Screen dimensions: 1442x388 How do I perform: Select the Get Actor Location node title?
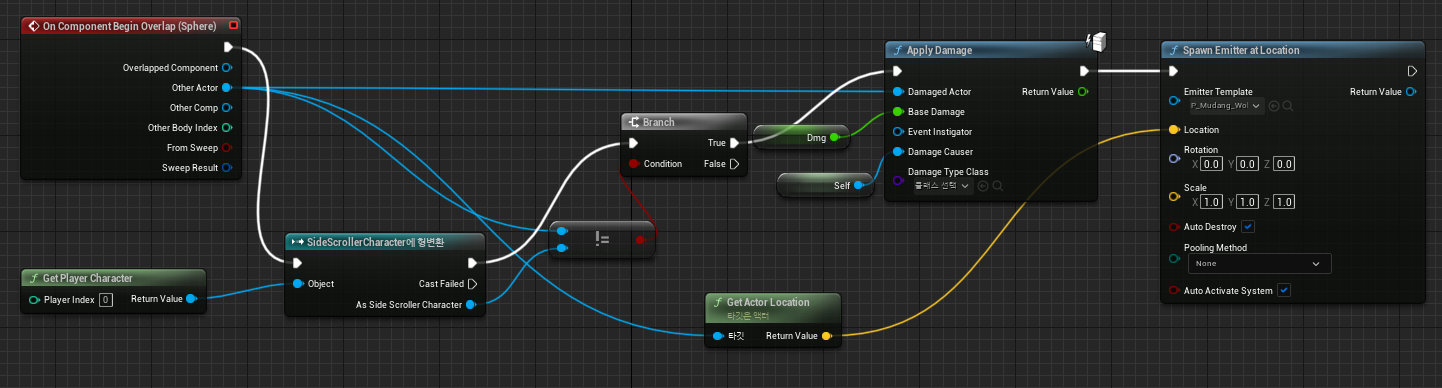click(768, 302)
